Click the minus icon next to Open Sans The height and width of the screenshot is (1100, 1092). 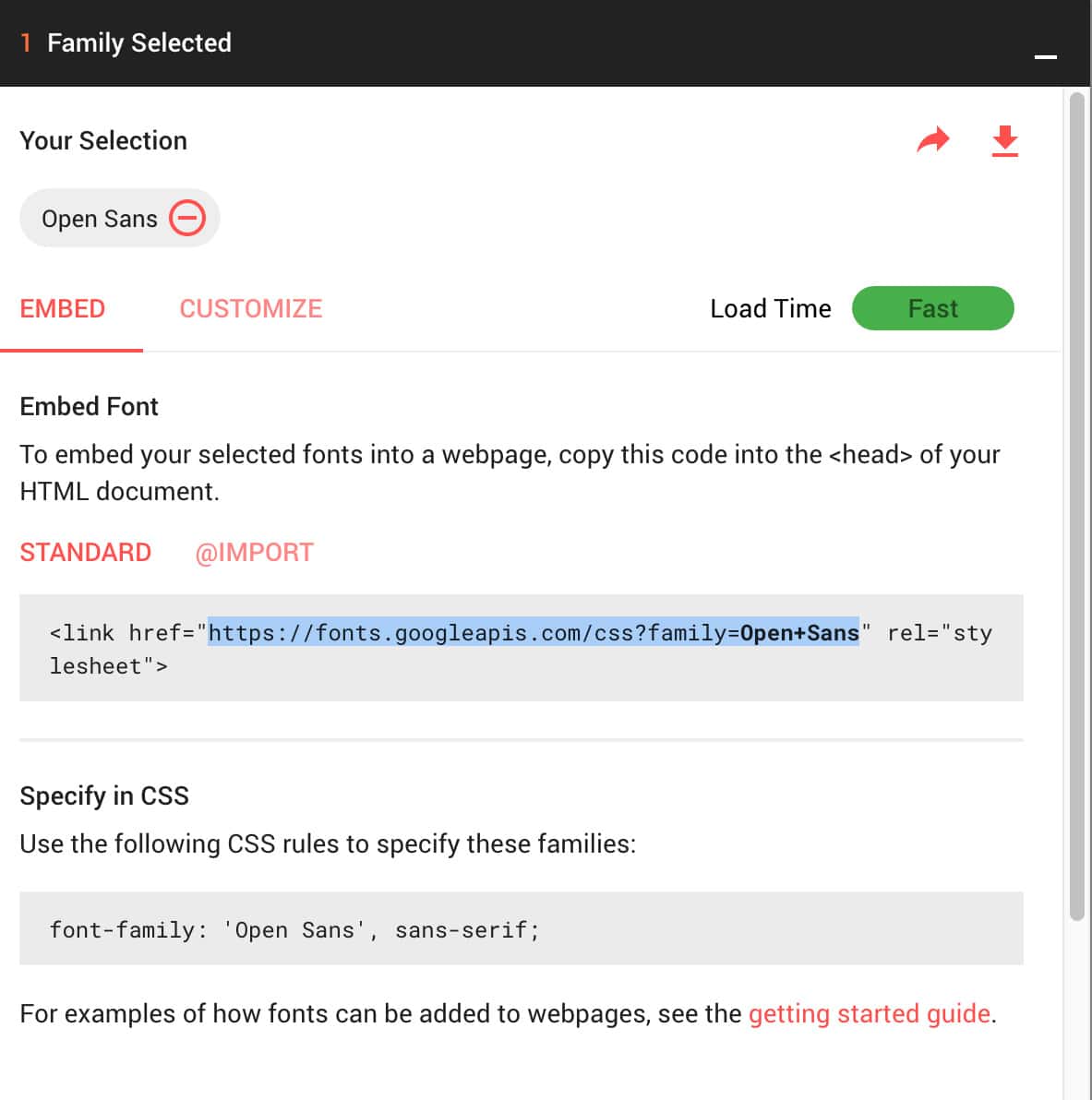(x=187, y=218)
